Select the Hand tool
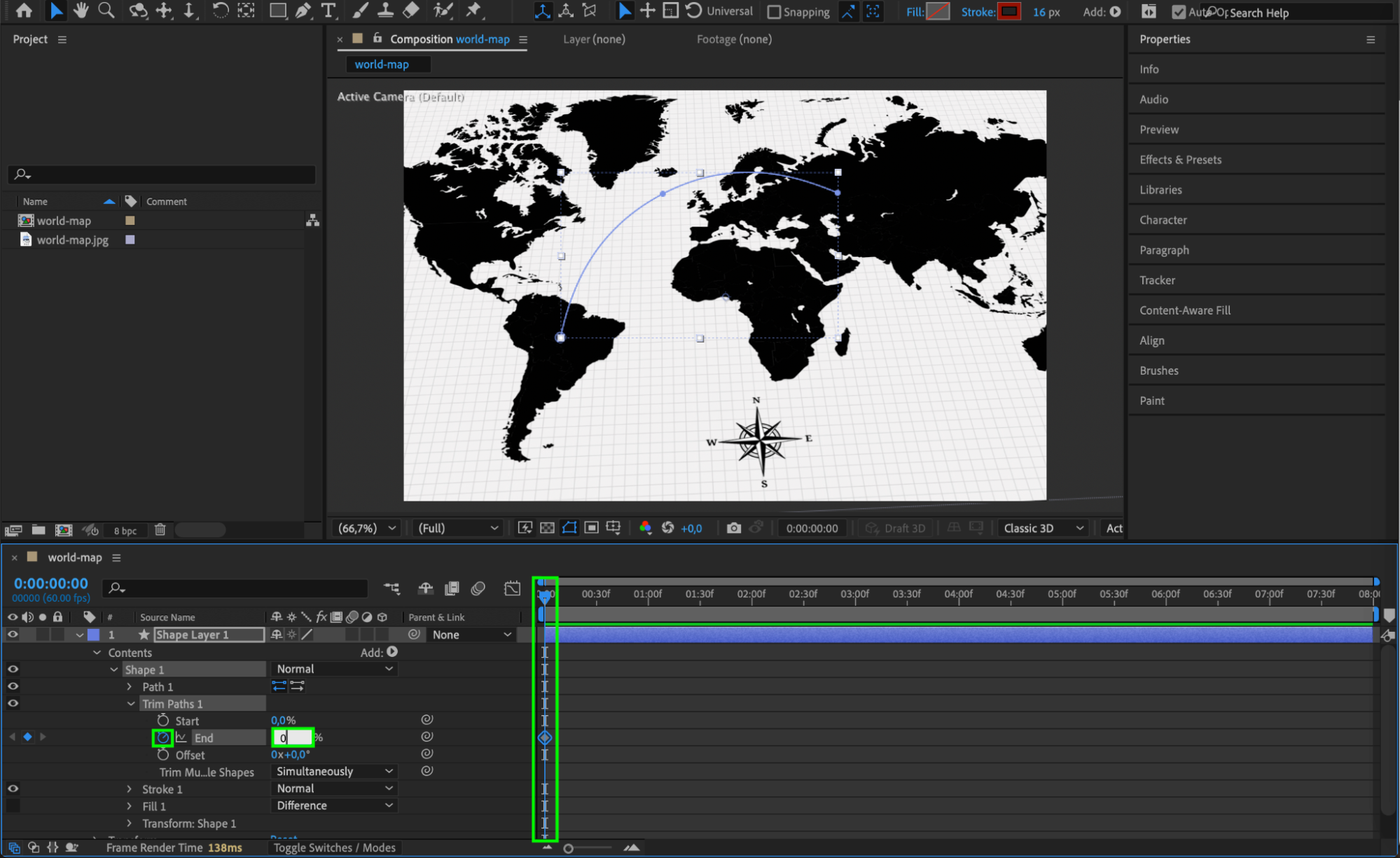 pos(81,11)
